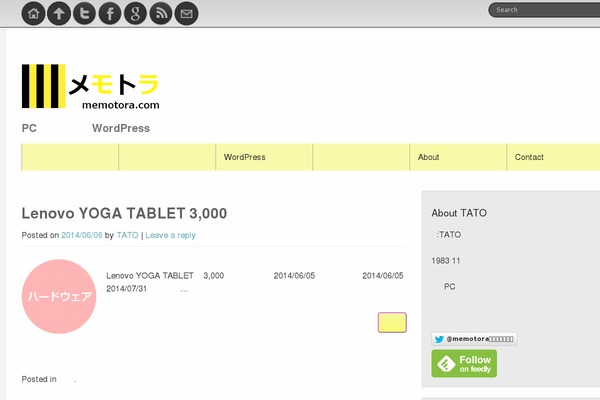Open the Twitter icon in top bar
Screen dimensions: 600x400
click(x=85, y=13)
